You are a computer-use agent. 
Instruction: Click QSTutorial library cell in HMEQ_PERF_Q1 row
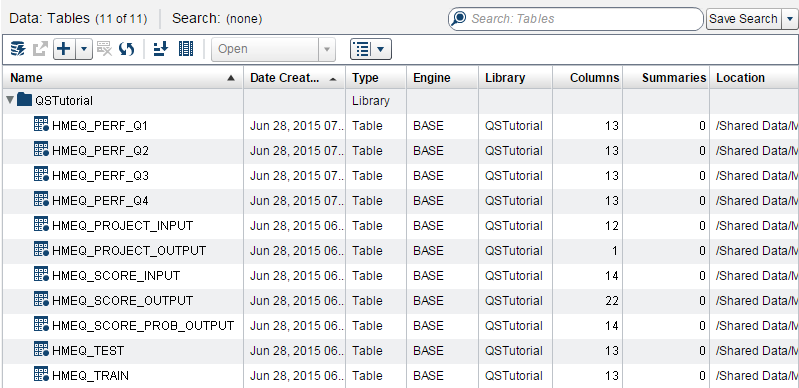(x=514, y=126)
